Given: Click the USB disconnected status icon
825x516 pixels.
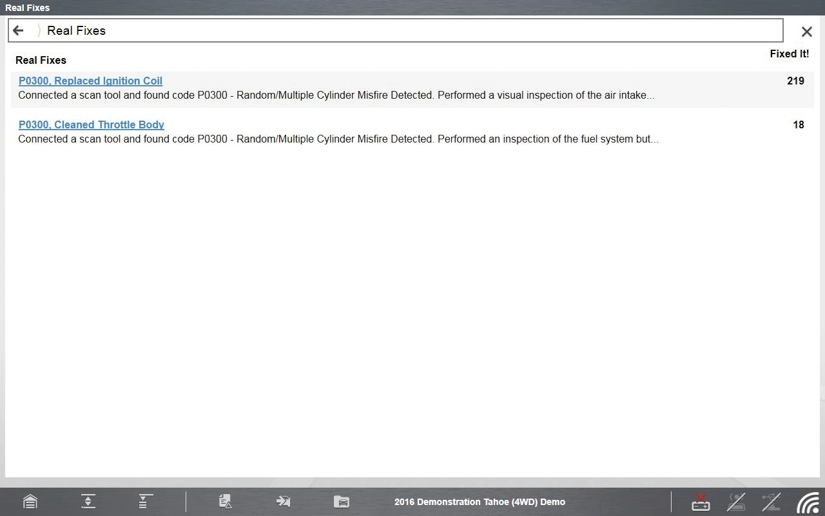Looking at the screenshot, I should click(x=771, y=501).
